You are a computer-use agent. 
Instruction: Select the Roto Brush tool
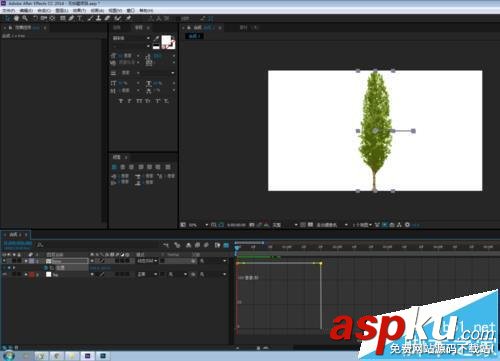(118, 18)
